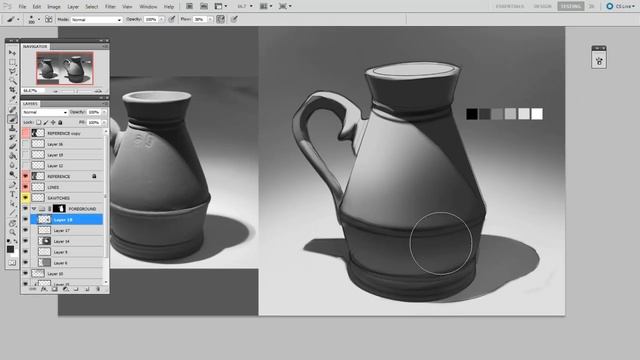This screenshot has height=360, width=640.
Task: Select the Zoom tool in toolbox
Action: (12, 232)
